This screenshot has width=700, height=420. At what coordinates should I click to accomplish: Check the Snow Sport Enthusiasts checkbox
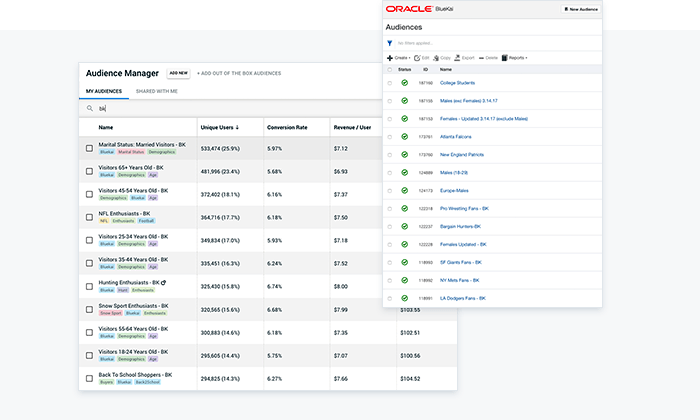pos(89,309)
